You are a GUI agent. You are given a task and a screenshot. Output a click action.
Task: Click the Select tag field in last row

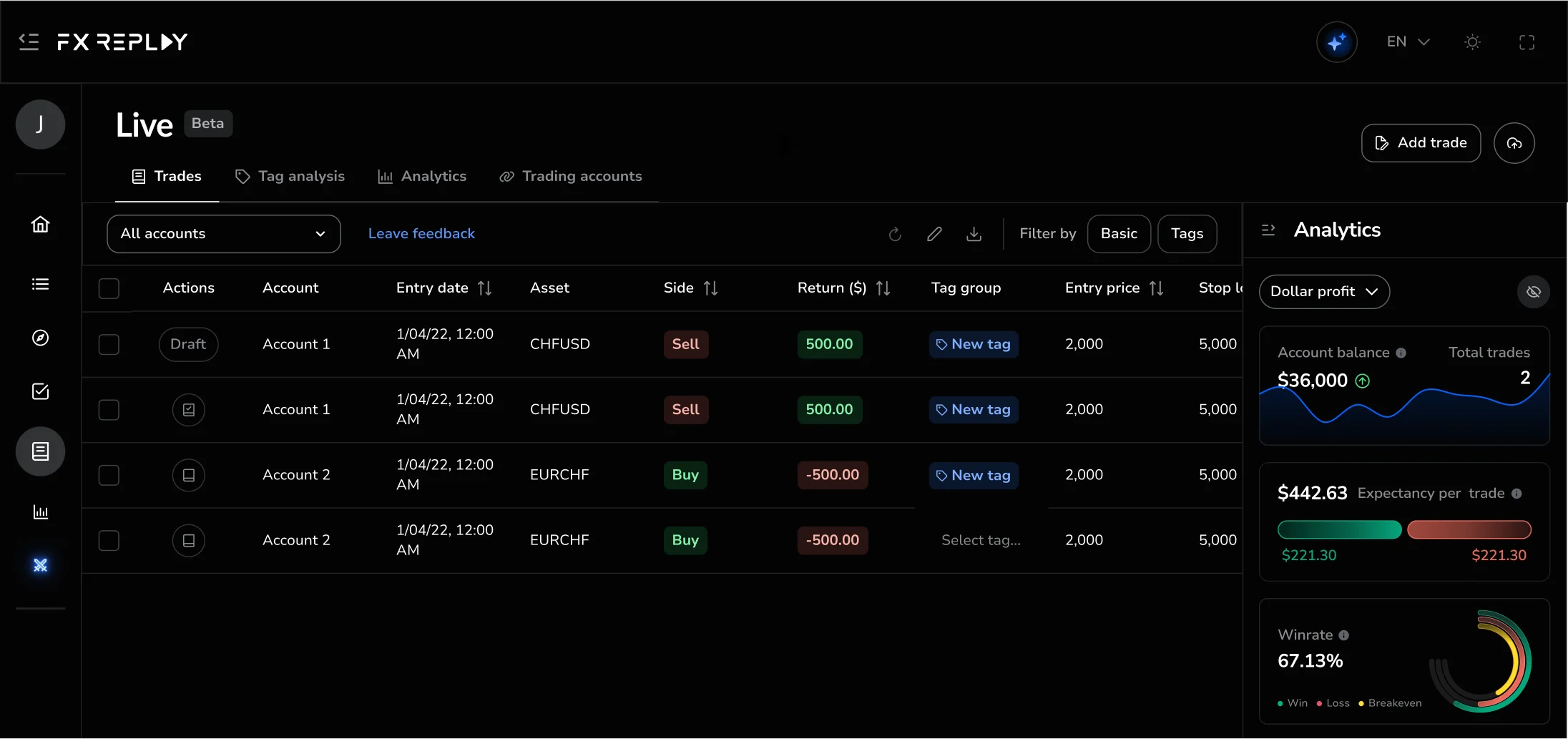click(x=981, y=541)
